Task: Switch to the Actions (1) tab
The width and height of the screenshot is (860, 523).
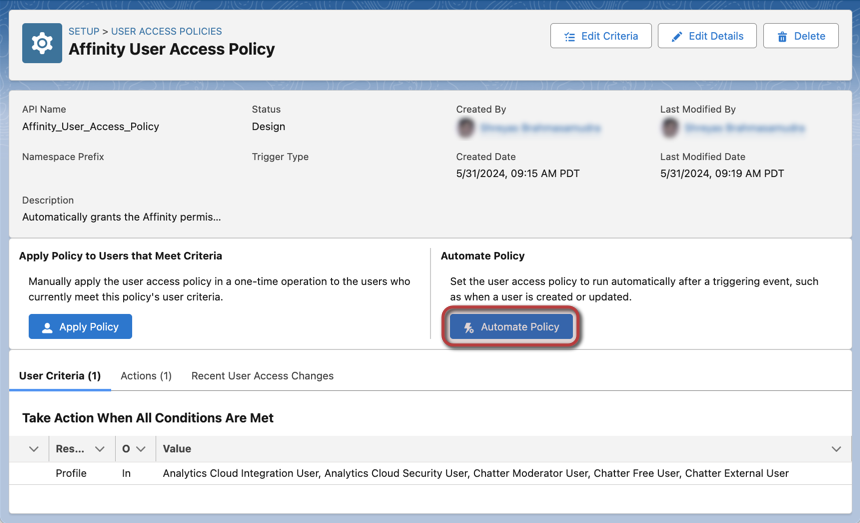Action: (x=146, y=376)
